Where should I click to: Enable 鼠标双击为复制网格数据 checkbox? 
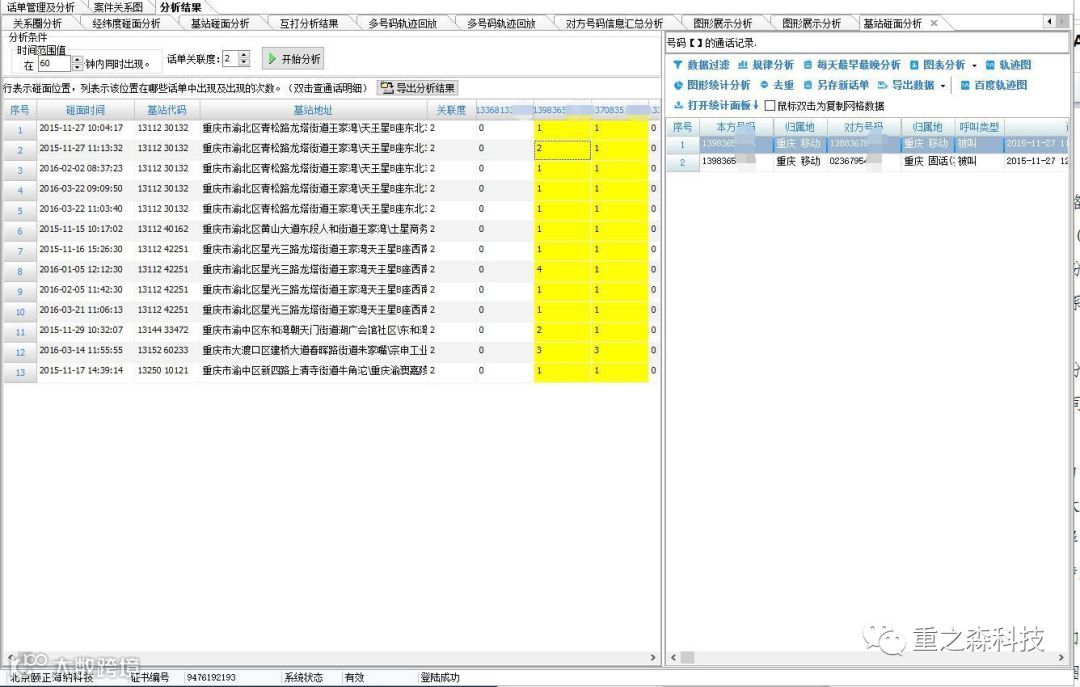pyautogui.click(x=770, y=105)
